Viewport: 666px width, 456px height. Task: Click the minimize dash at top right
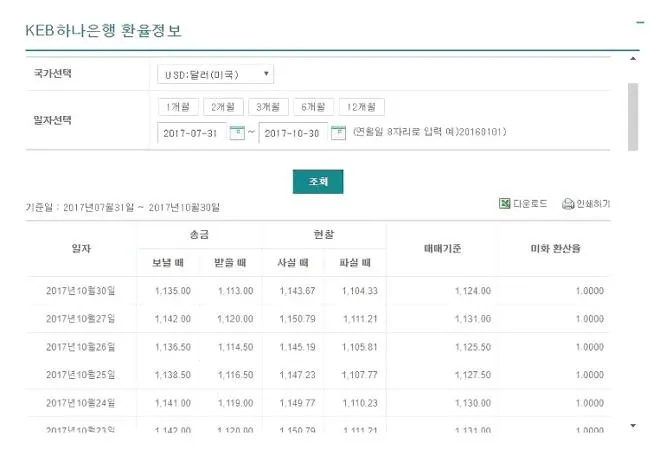[x=641, y=22]
